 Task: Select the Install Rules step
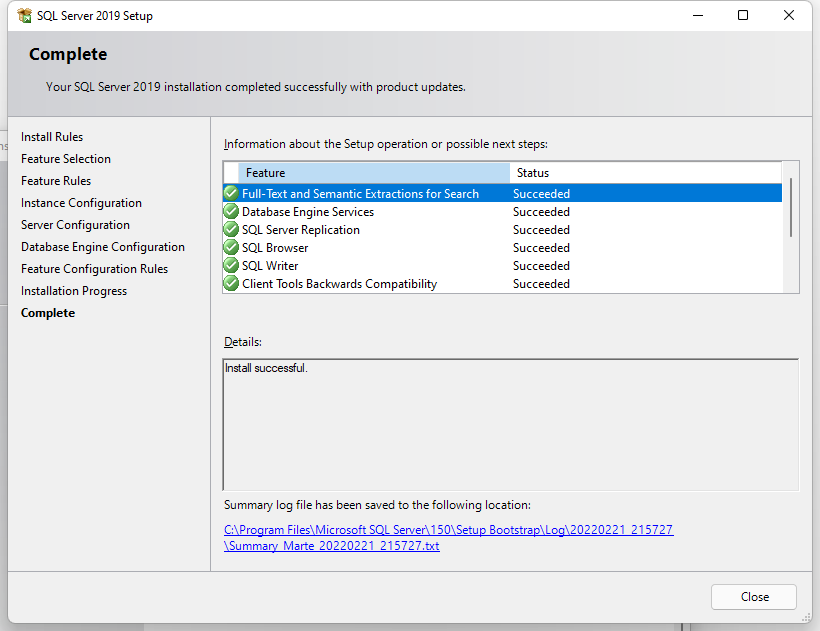coord(52,137)
